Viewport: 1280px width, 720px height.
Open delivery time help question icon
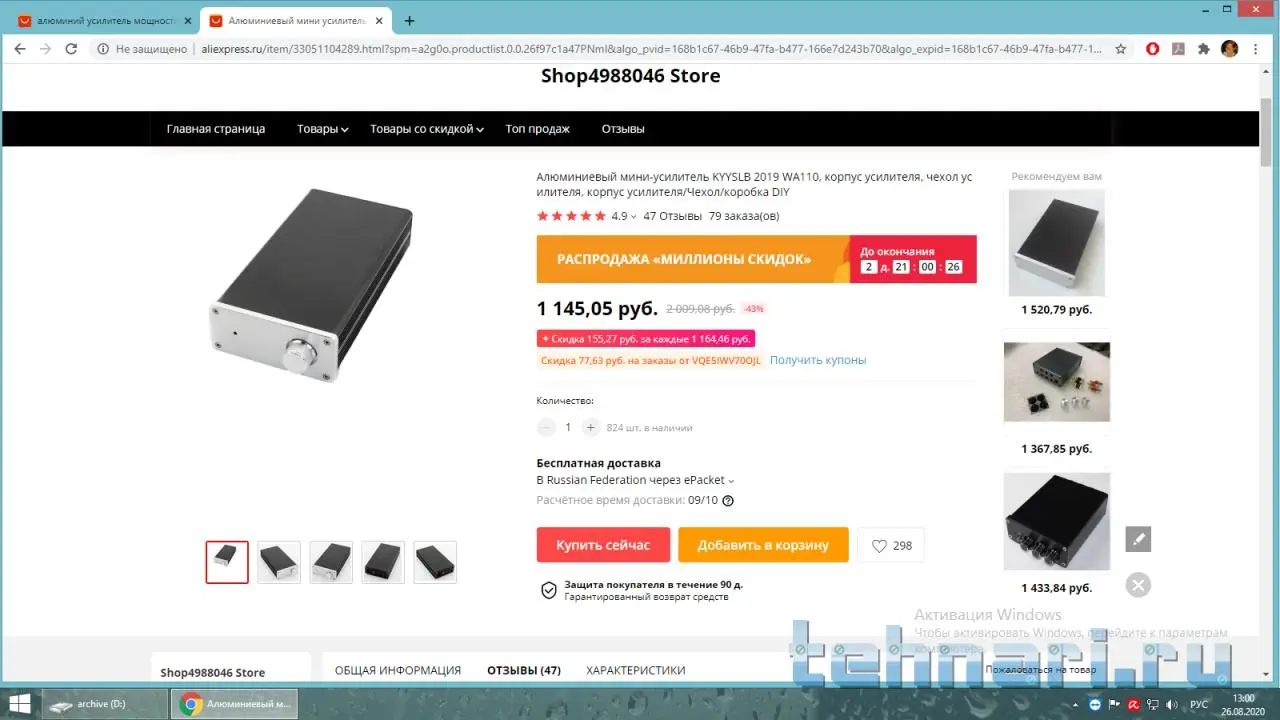[x=728, y=500]
